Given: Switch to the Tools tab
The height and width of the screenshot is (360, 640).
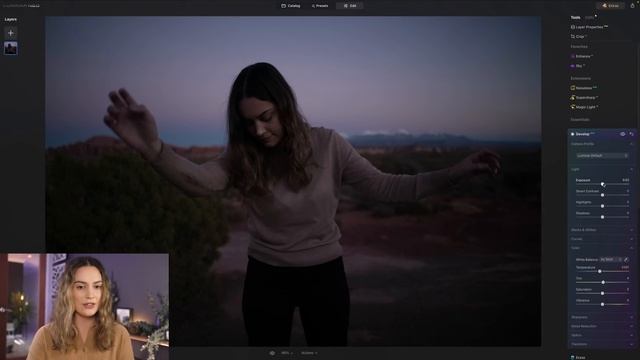Looking at the screenshot, I should click(576, 17).
